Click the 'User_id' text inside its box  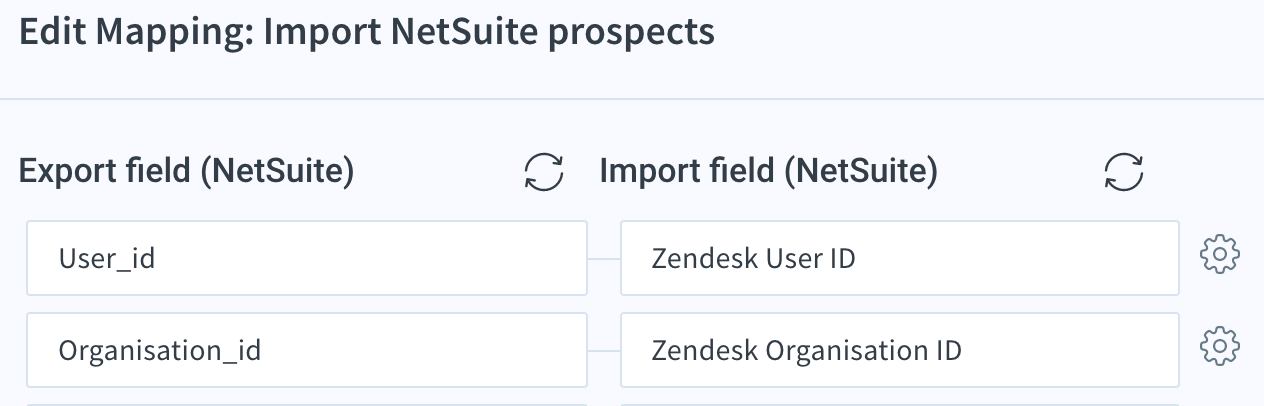[107, 260]
